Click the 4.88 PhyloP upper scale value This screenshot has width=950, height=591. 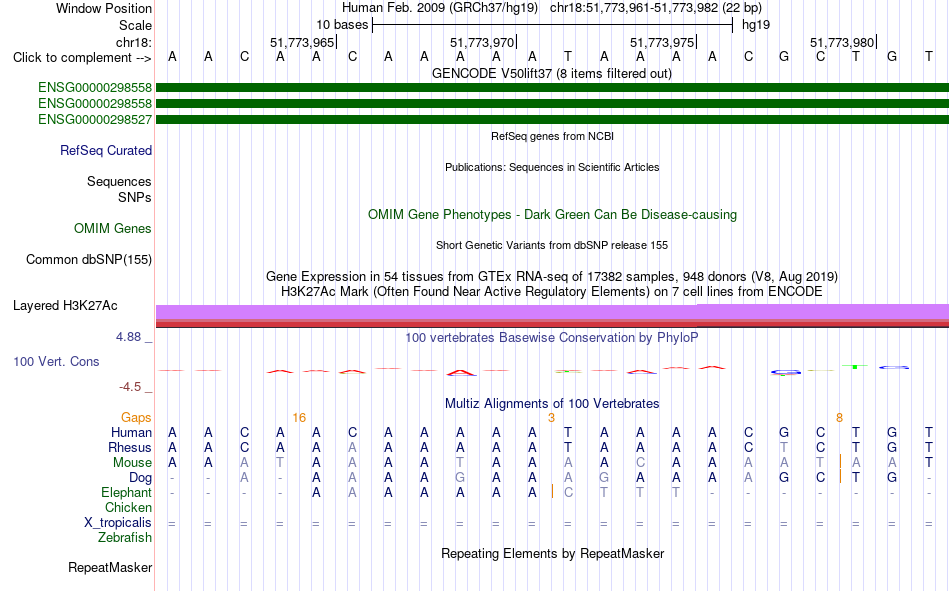[x=128, y=337]
